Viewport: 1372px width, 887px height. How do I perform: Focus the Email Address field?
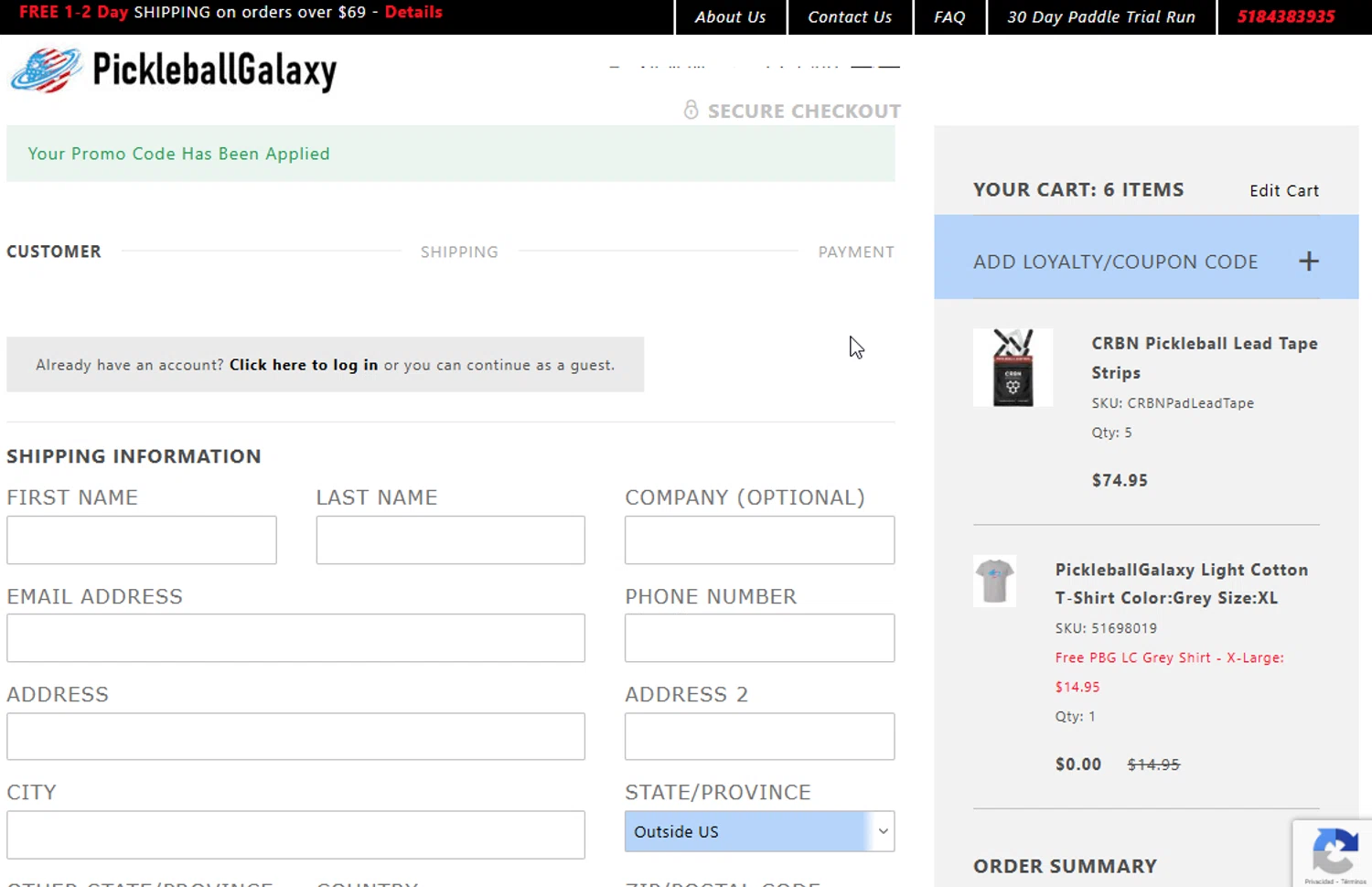coord(295,637)
